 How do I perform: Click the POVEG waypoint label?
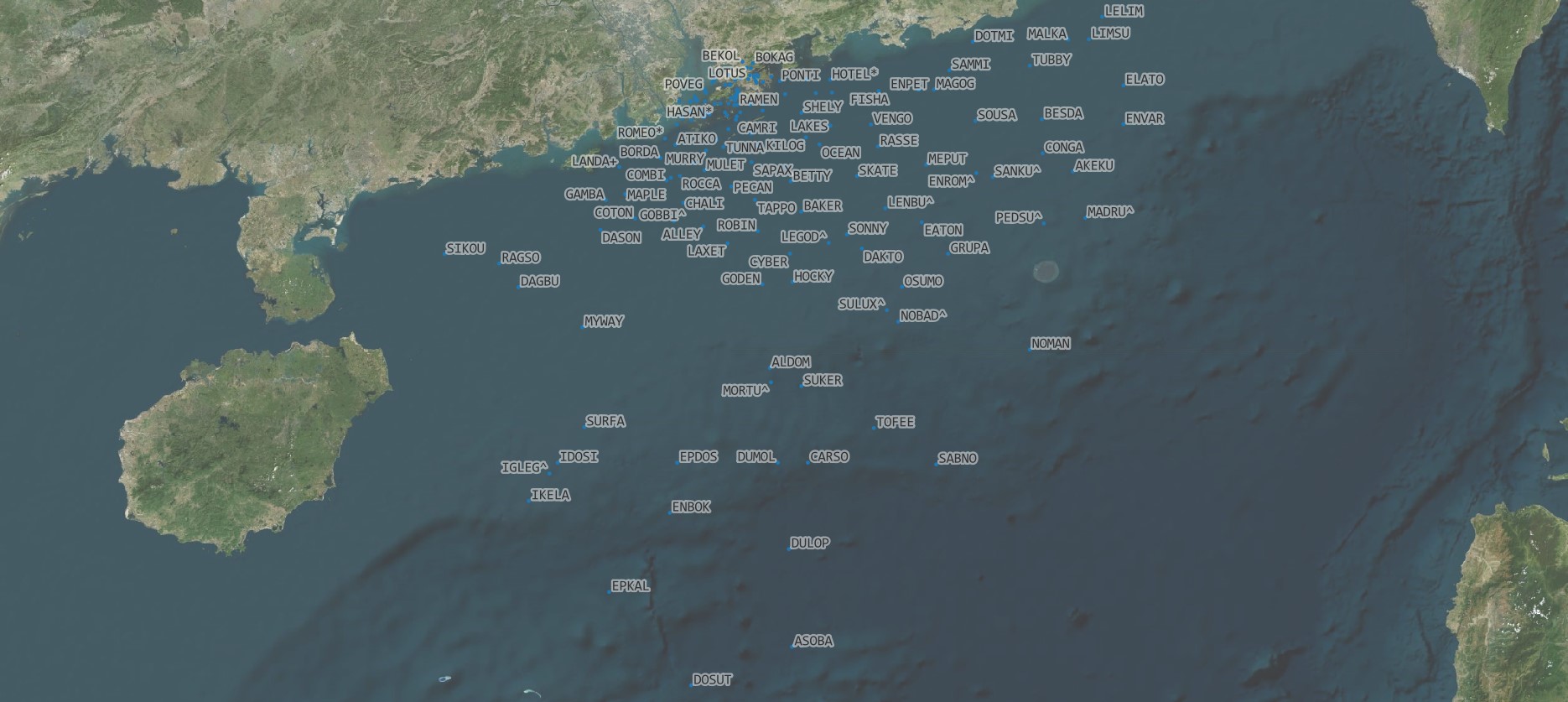683,85
